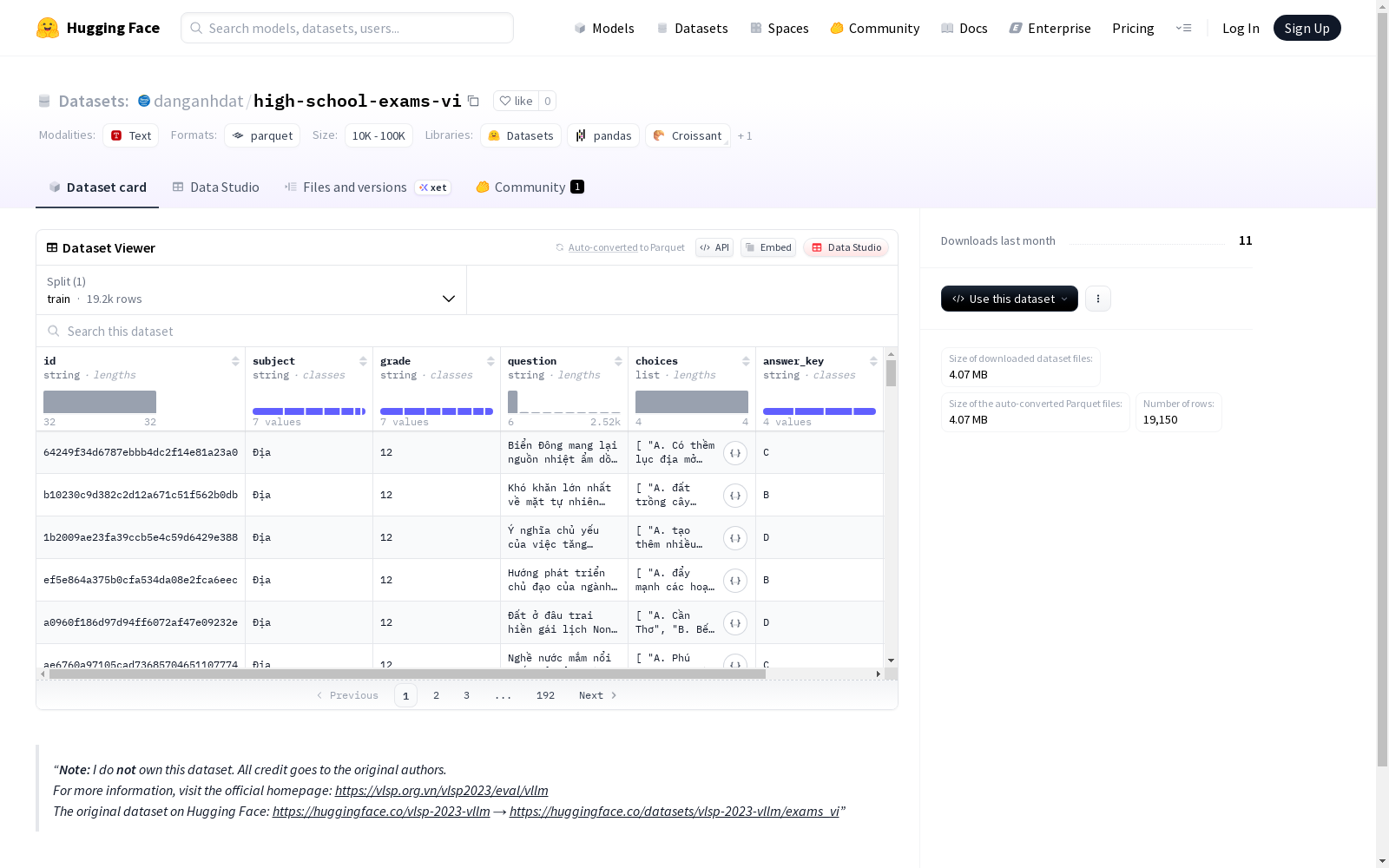
Task: Click the Log In link
Action: coord(1241,28)
